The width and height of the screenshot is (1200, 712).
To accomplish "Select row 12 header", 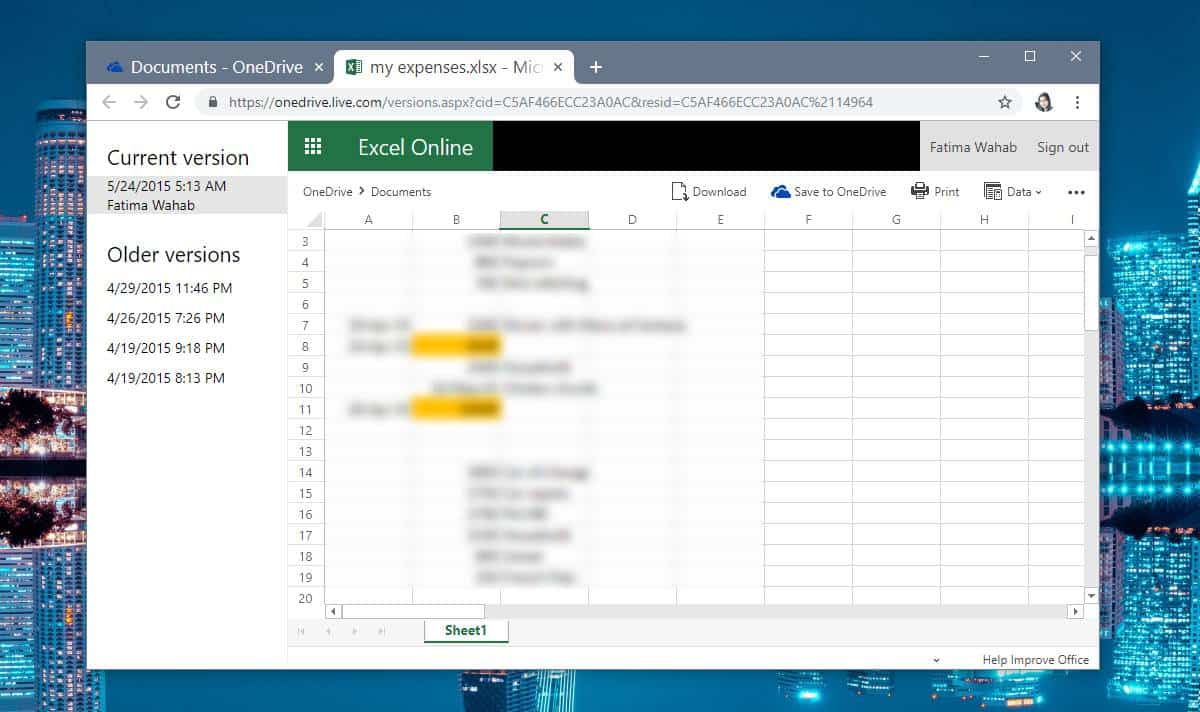I will [x=306, y=430].
